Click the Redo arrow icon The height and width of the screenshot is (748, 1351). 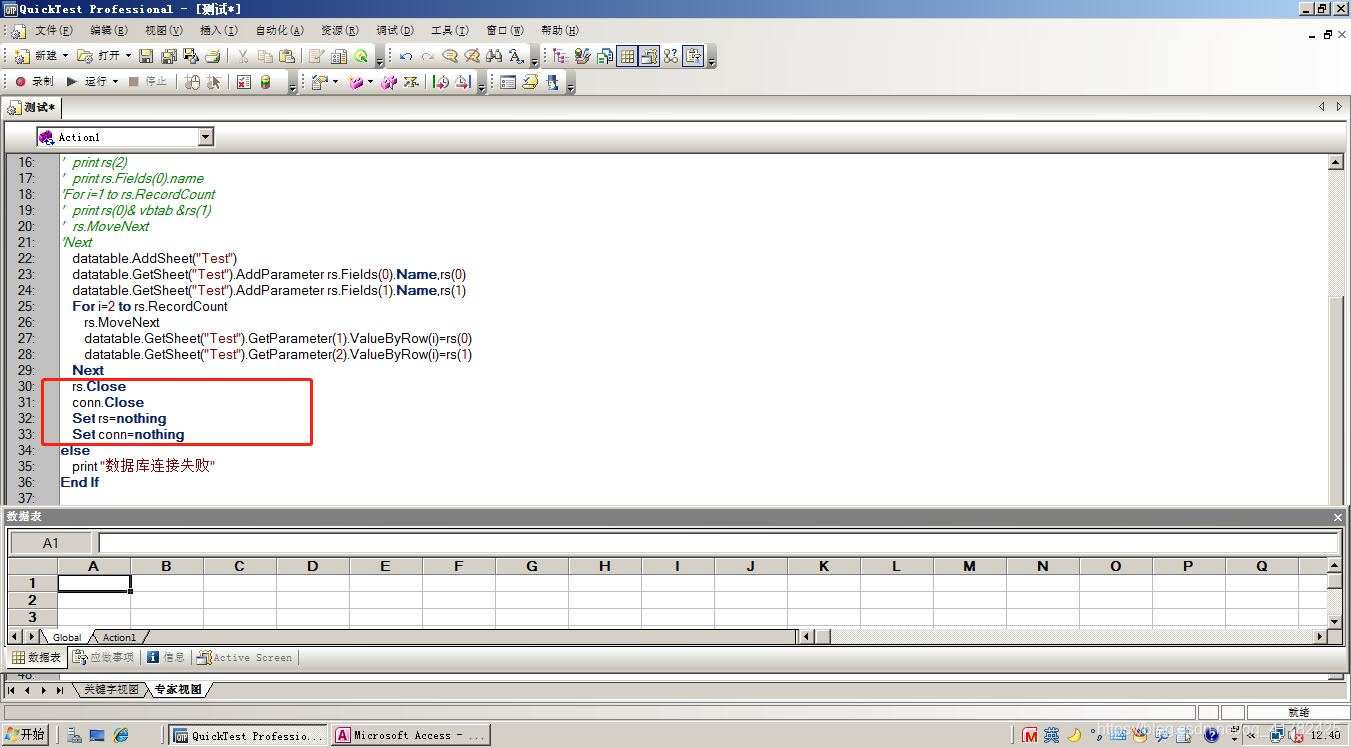point(428,56)
